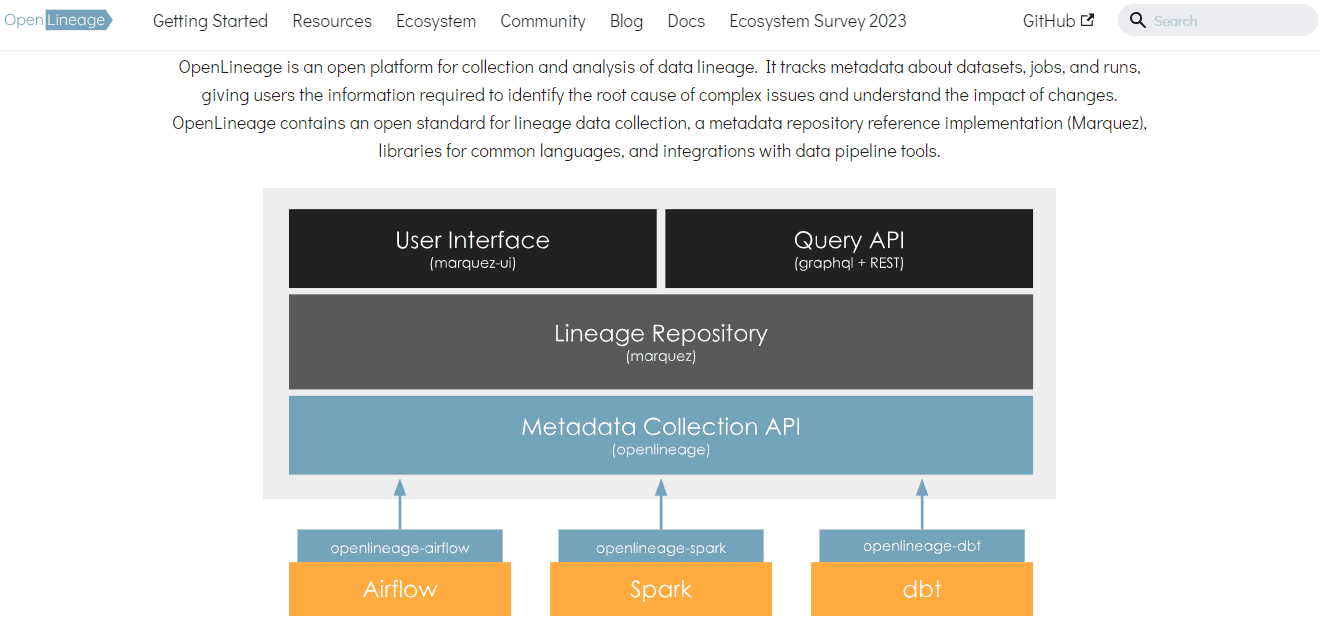Click the OpenLineage logo
This screenshot has width=1320, height=622.
click(57, 20)
